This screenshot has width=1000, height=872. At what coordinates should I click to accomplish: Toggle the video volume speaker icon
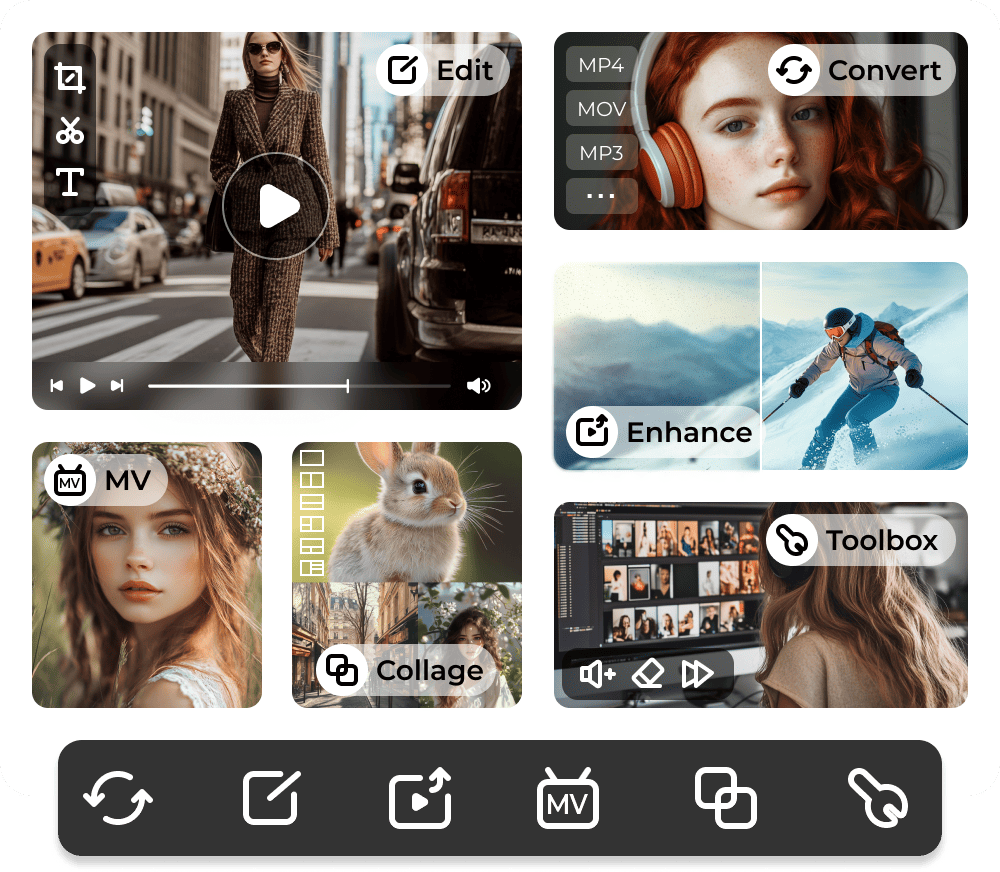[x=478, y=385]
